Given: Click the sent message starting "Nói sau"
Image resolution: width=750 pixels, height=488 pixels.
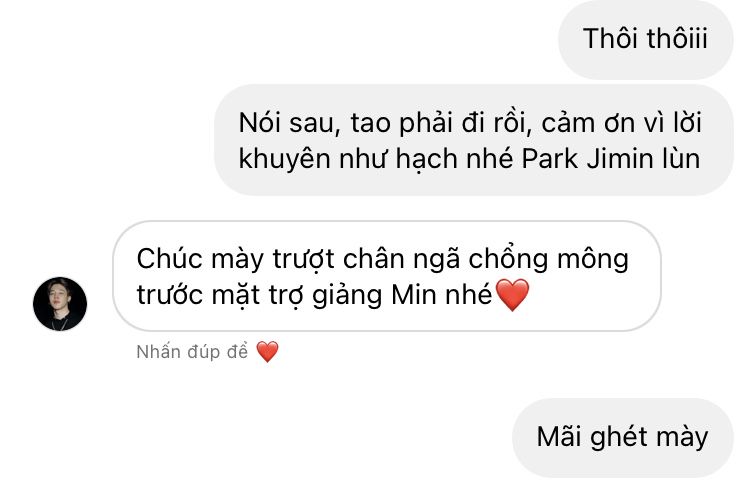Looking at the screenshot, I should click(x=474, y=140).
